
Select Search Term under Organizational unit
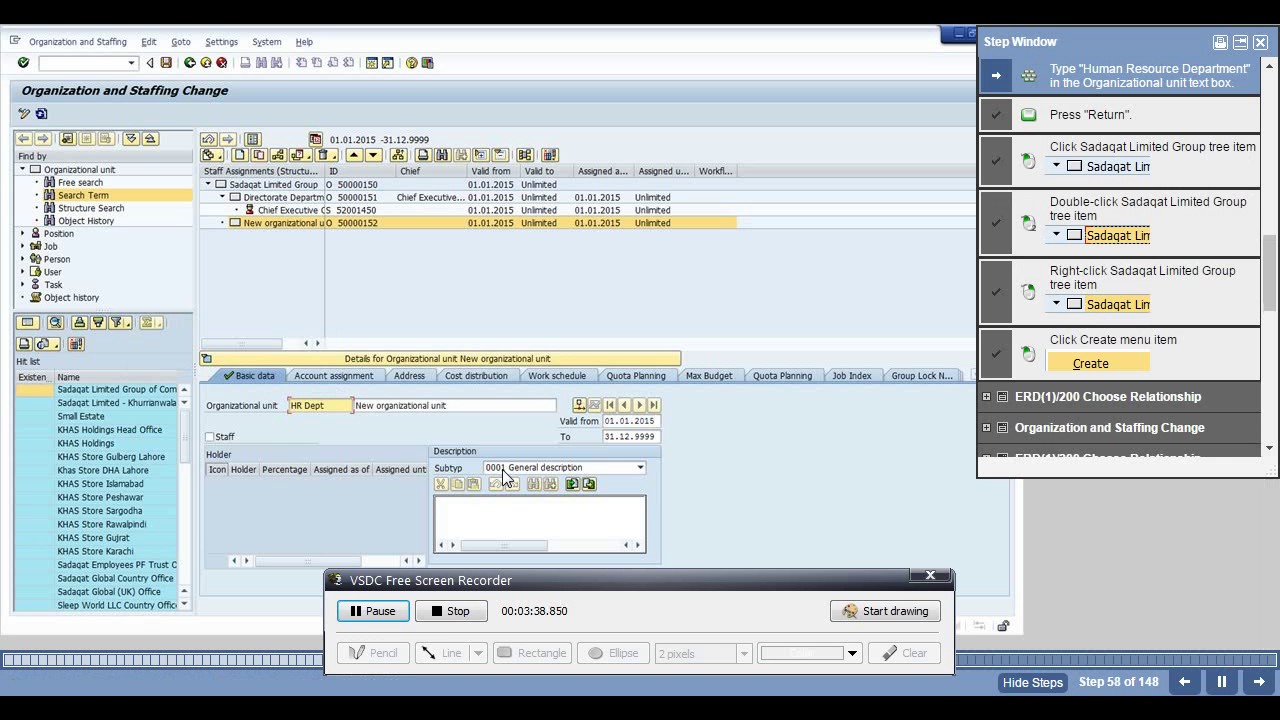[83, 196]
